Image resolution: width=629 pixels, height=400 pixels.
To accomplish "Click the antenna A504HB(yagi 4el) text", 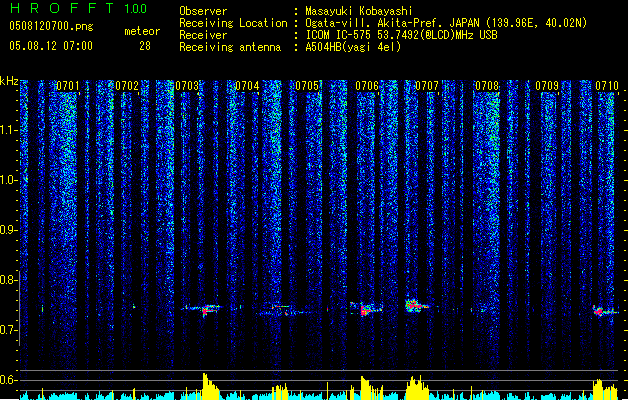I will click(x=353, y=47).
